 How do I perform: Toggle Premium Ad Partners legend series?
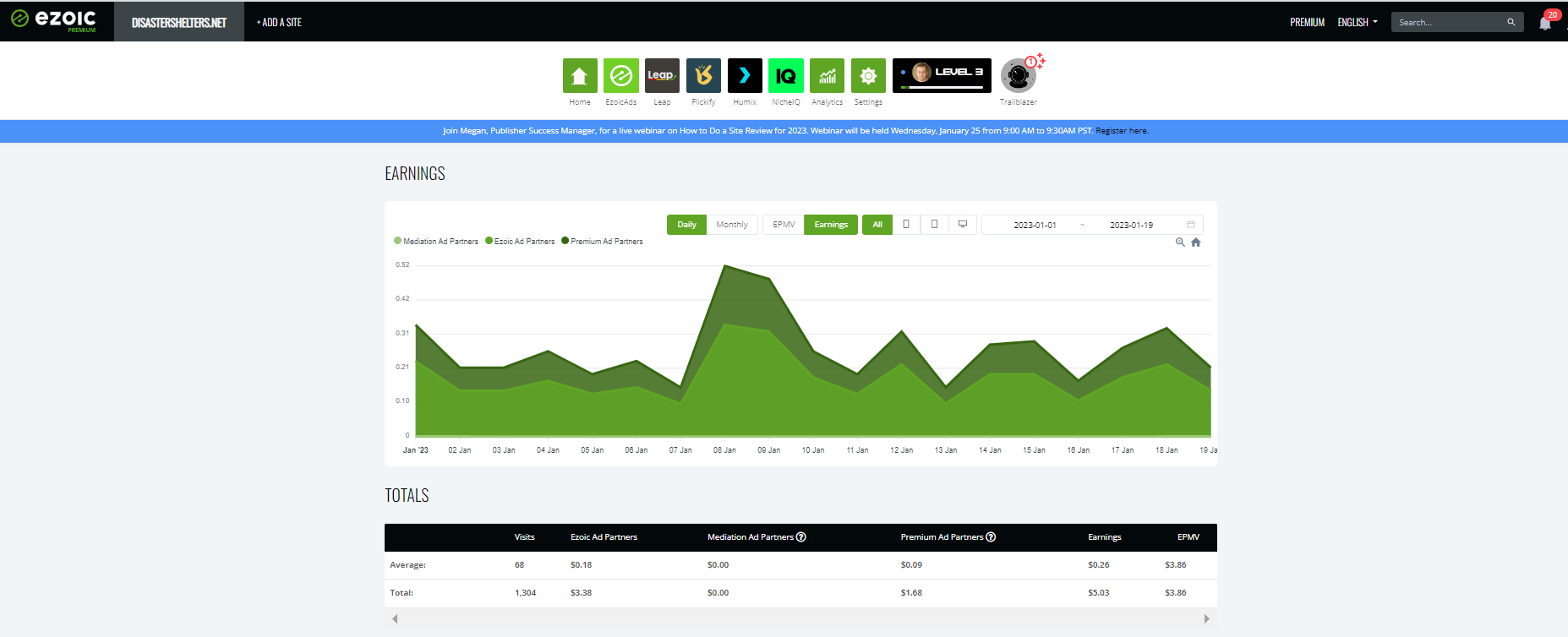(602, 242)
